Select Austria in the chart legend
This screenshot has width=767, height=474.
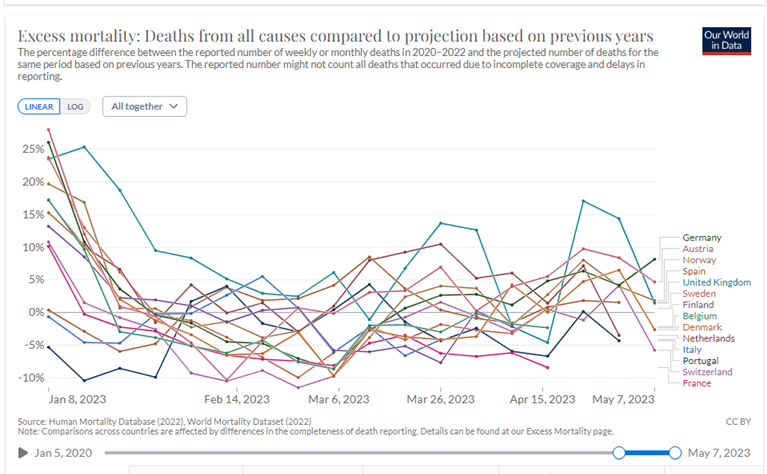[x=700, y=248]
